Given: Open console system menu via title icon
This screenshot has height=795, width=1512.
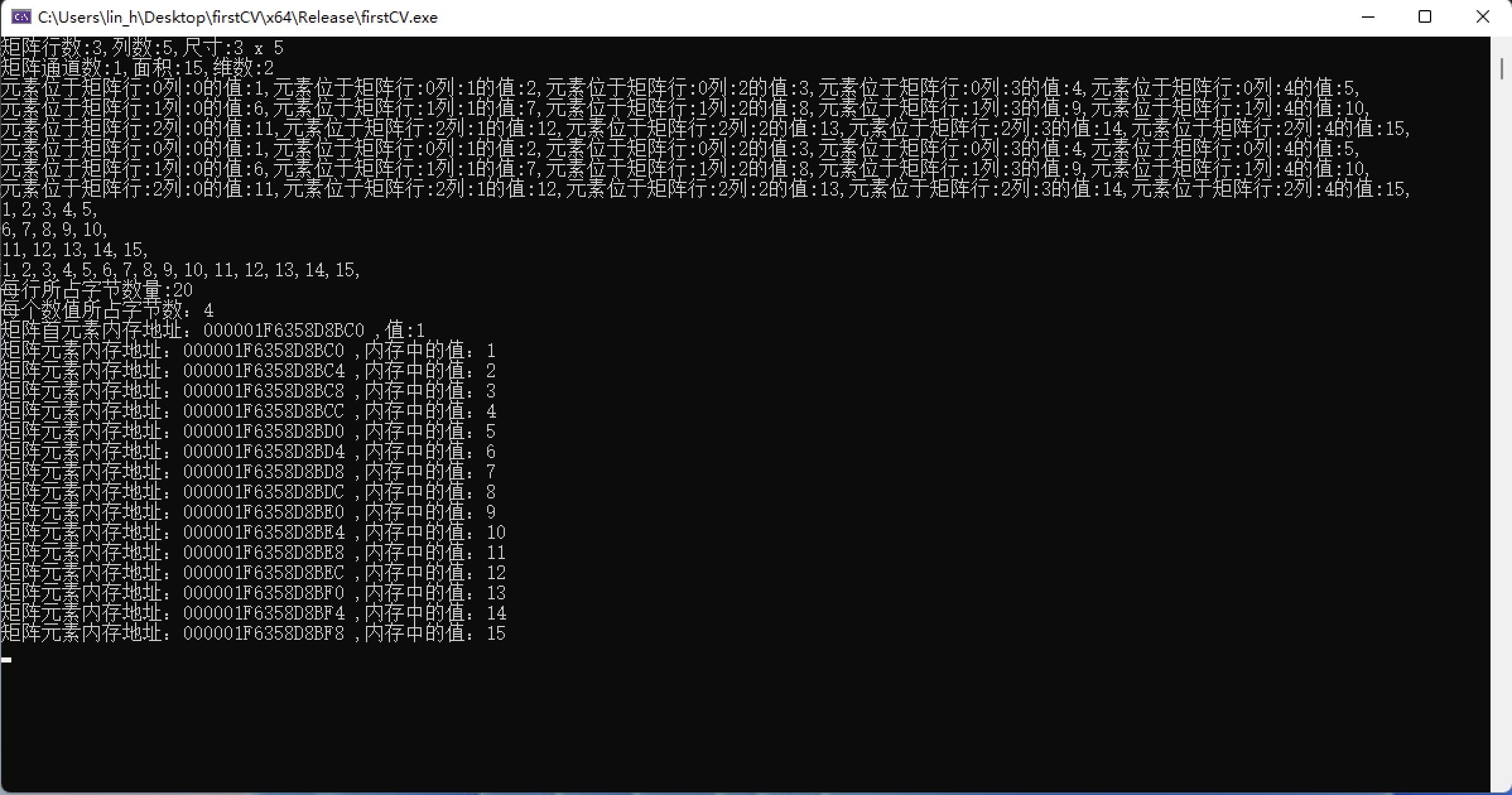Looking at the screenshot, I should coord(21,17).
